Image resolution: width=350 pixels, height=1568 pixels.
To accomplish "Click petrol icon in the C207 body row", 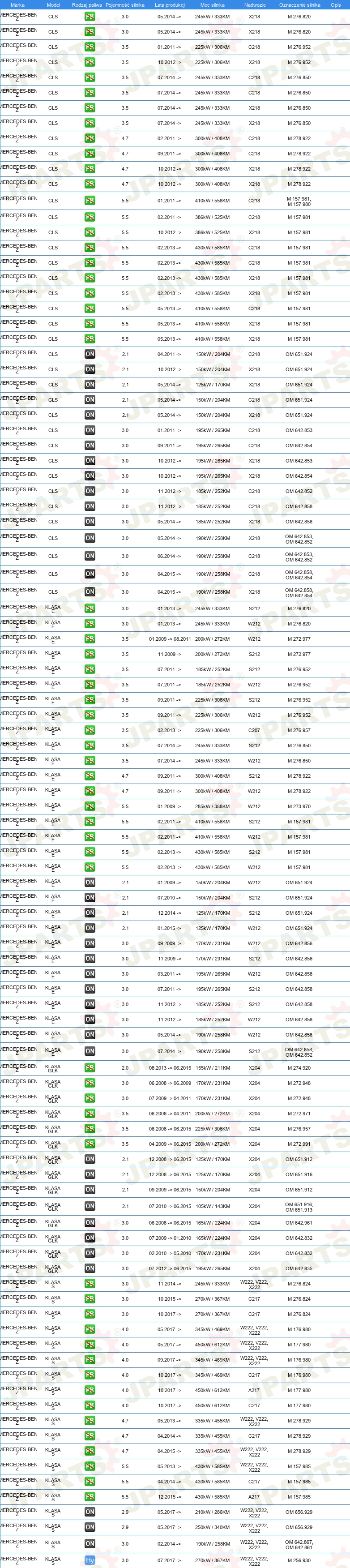I will [90, 730].
